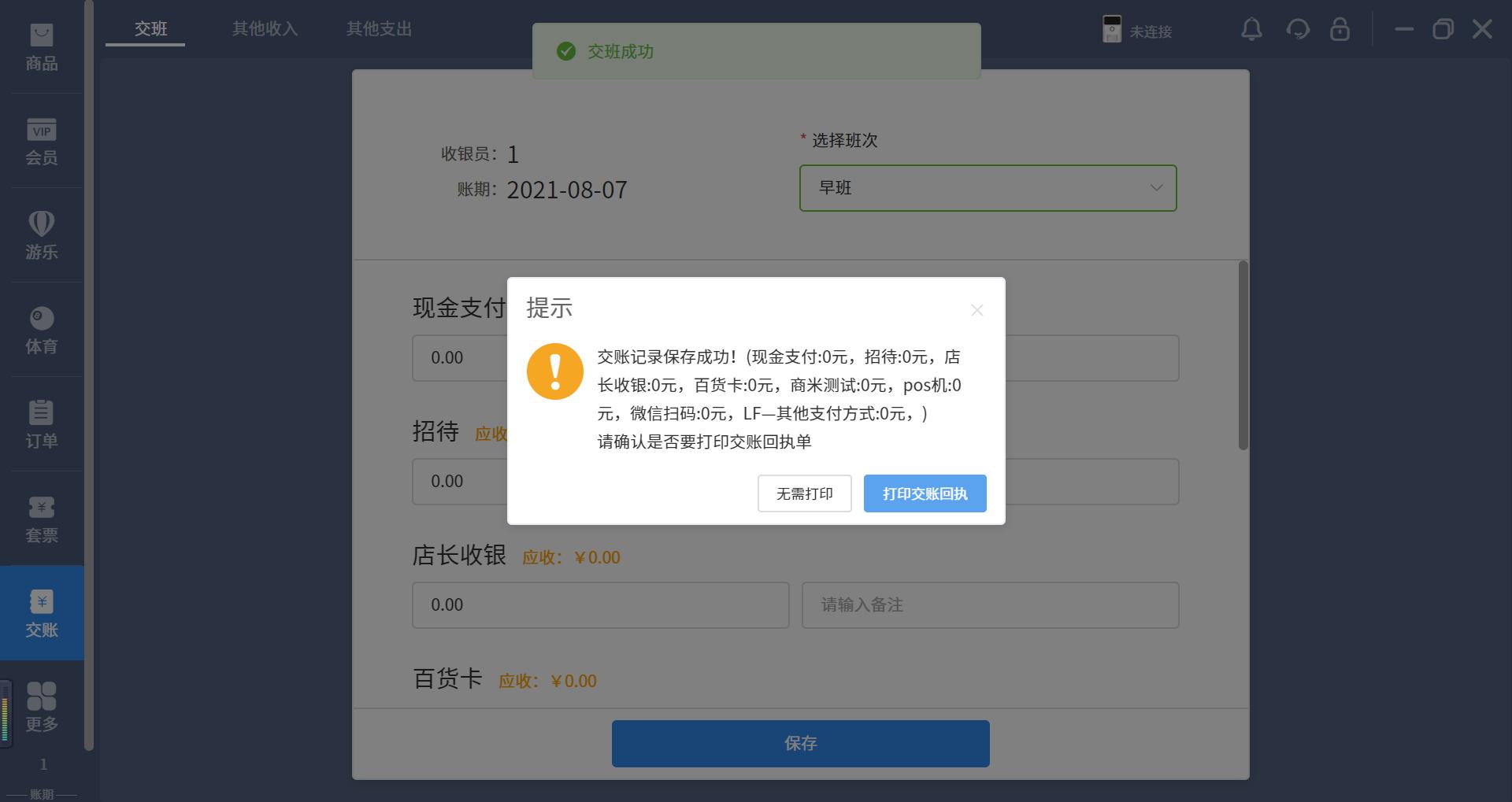Viewport: 1512px width, 802px height.
Task: Restore the application window size
Action: pos(1443,30)
